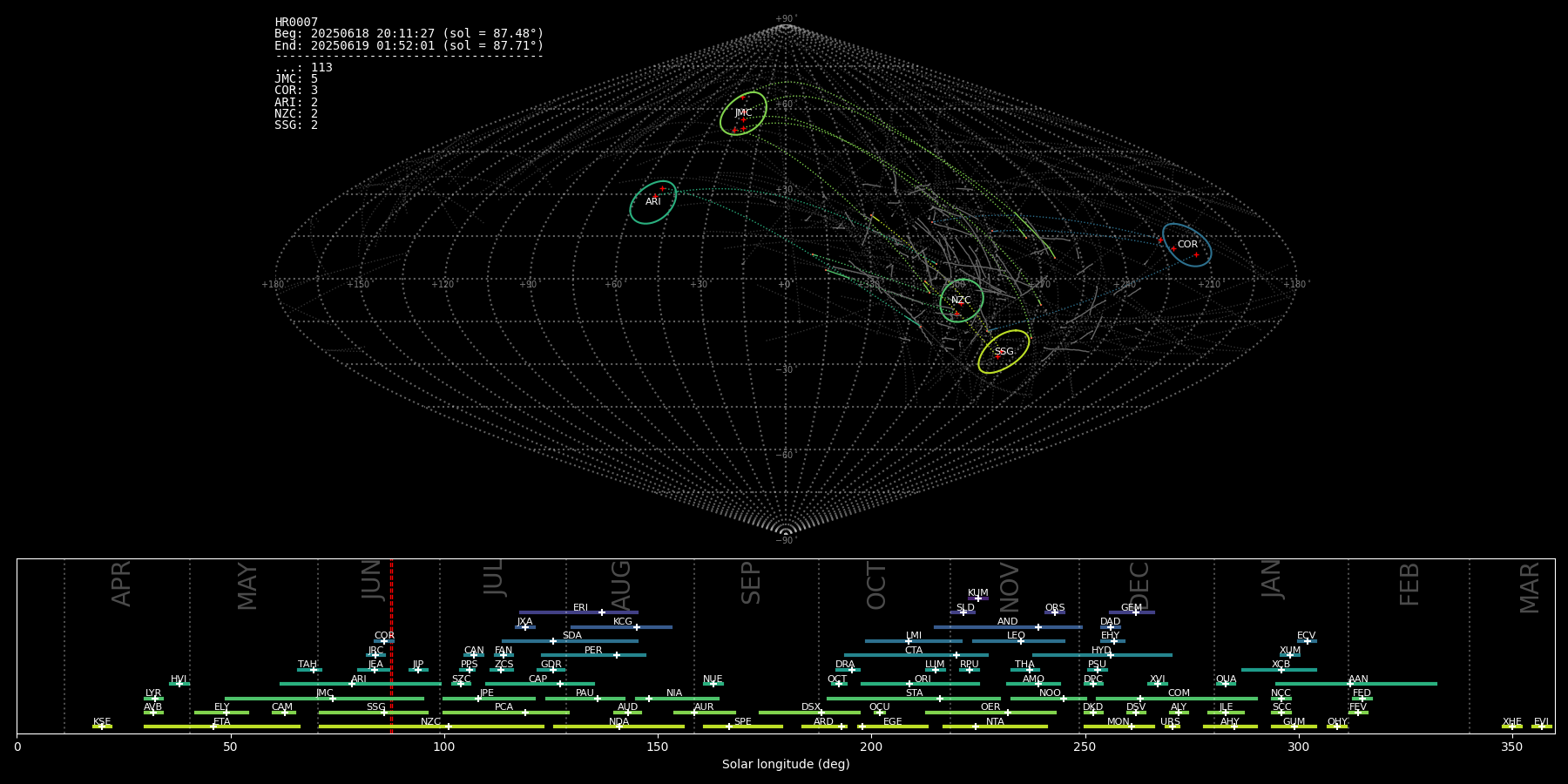This screenshot has width=1568, height=784.
Task: Select the 200 tick on the solar longitude axis
Action: (871, 747)
